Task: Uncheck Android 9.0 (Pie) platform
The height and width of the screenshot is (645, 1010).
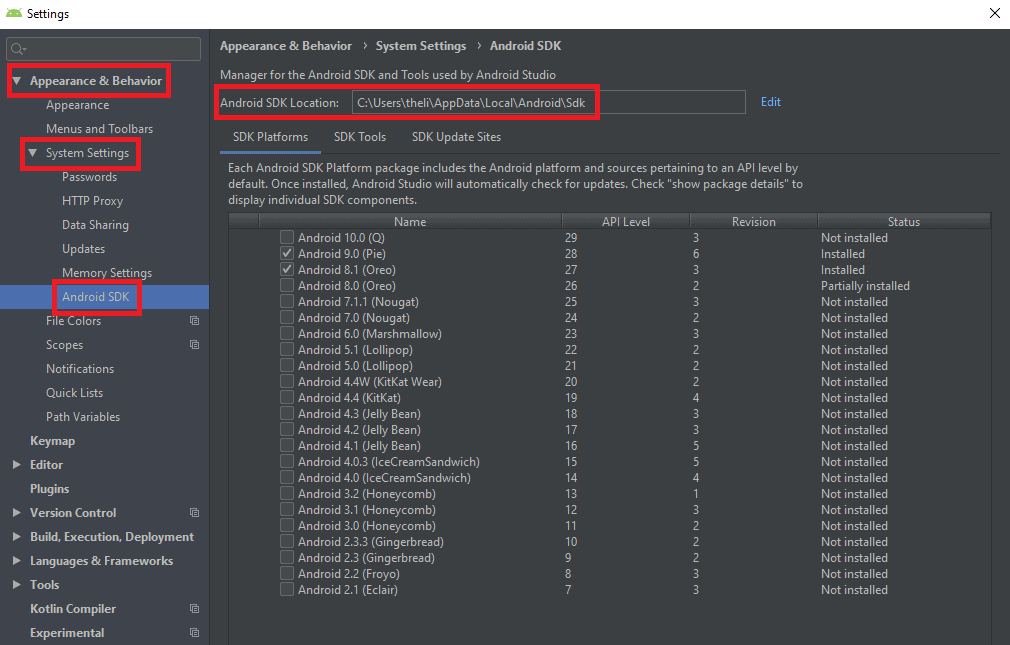Action: click(x=287, y=254)
